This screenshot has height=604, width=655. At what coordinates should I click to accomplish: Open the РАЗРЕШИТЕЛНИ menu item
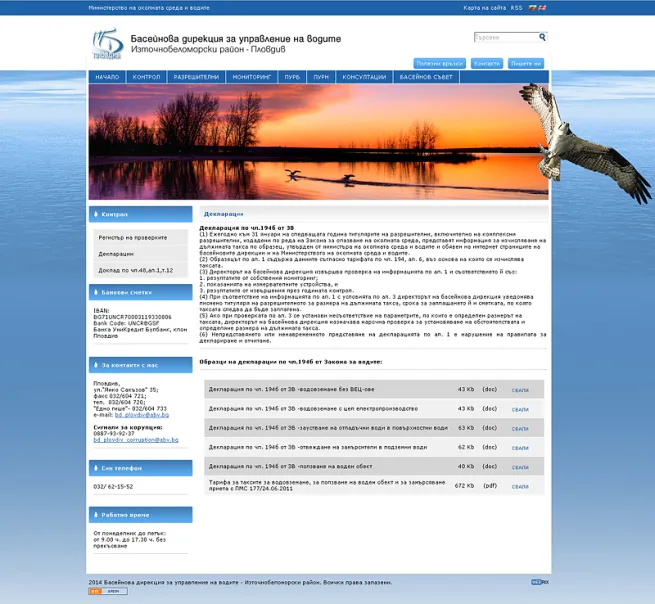pos(196,77)
